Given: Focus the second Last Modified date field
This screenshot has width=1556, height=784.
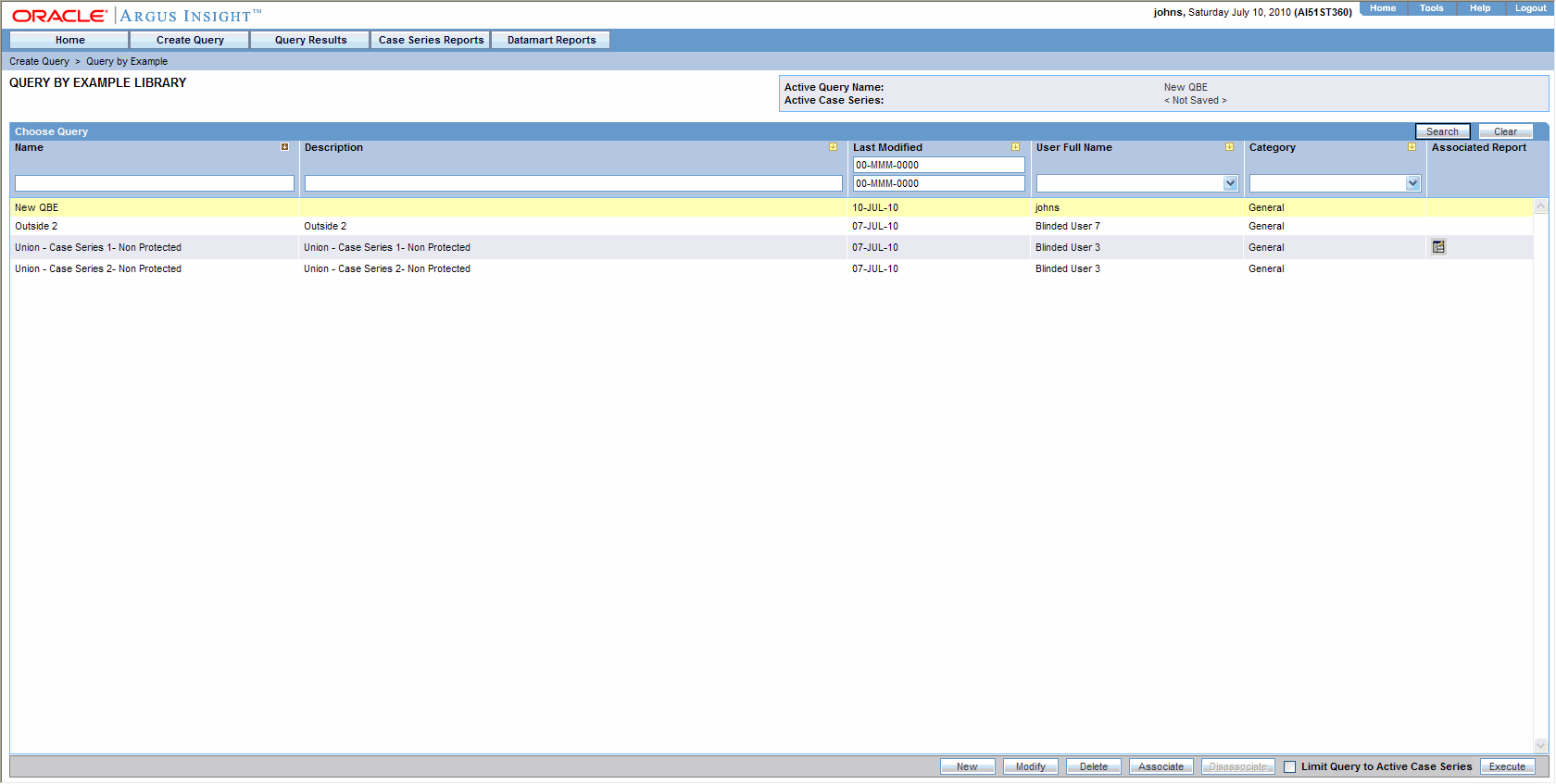Looking at the screenshot, I should click(938, 183).
